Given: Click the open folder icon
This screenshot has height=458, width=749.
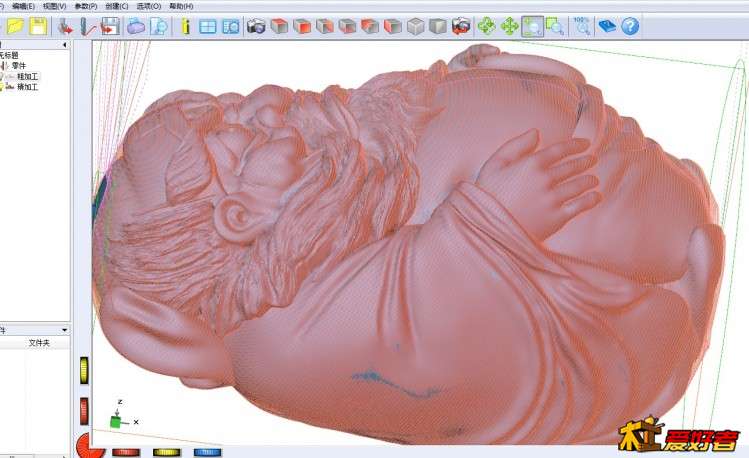Looking at the screenshot, I should click(x=14, y=27).
